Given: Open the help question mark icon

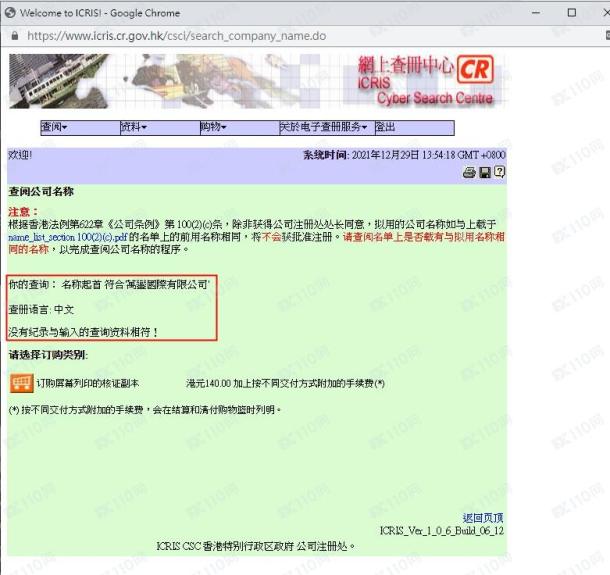Looking at the screenshot, I should pyautogui.click(x=500, y=172).
